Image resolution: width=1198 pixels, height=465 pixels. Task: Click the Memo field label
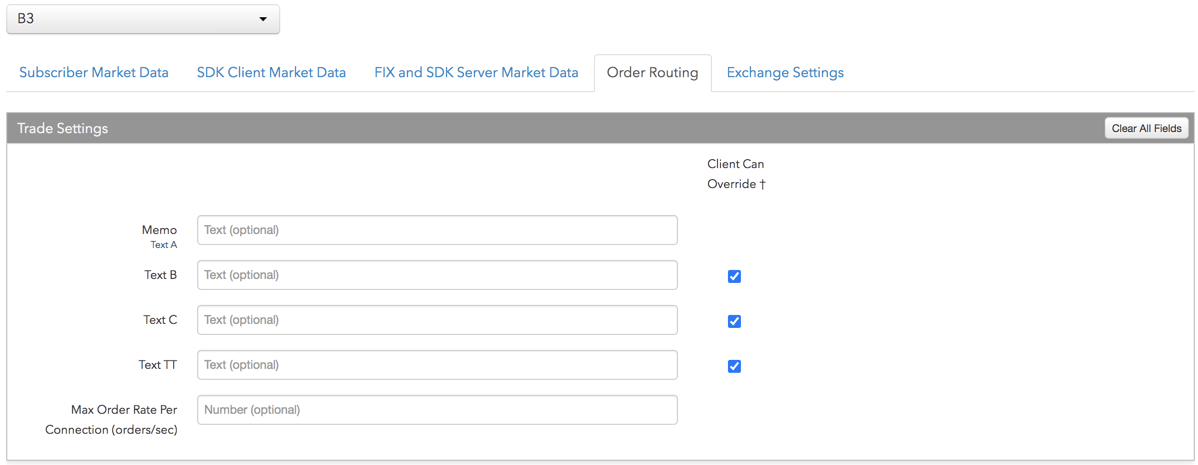pyautogui.click(x=160, y=230)
